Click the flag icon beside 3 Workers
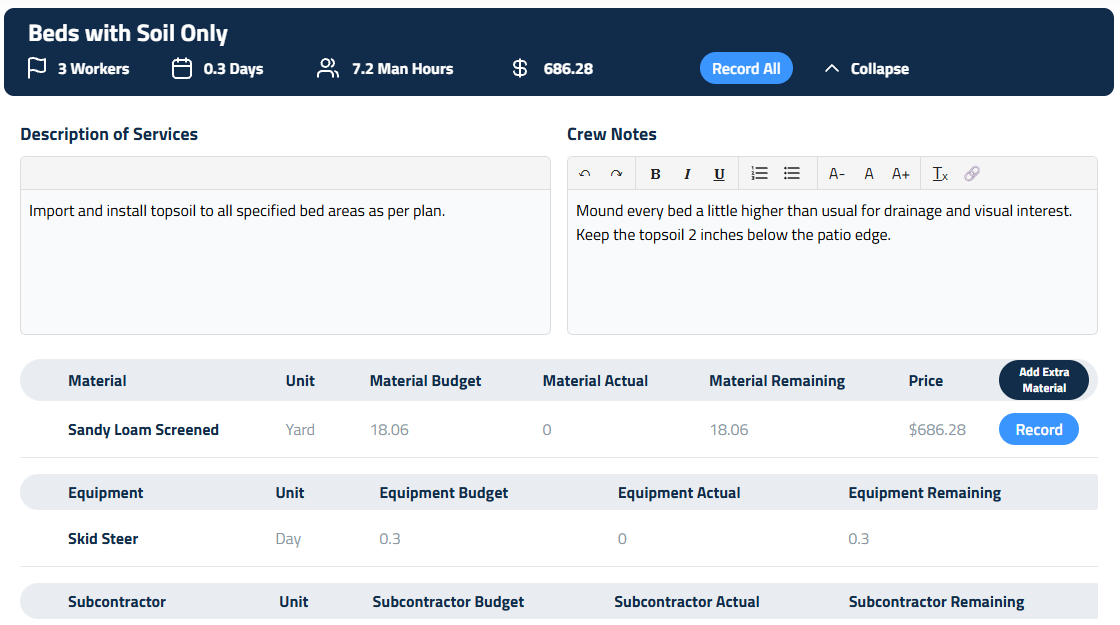Image resolution: width=1120 pixels, height=625 pixels. pos(36,69)
